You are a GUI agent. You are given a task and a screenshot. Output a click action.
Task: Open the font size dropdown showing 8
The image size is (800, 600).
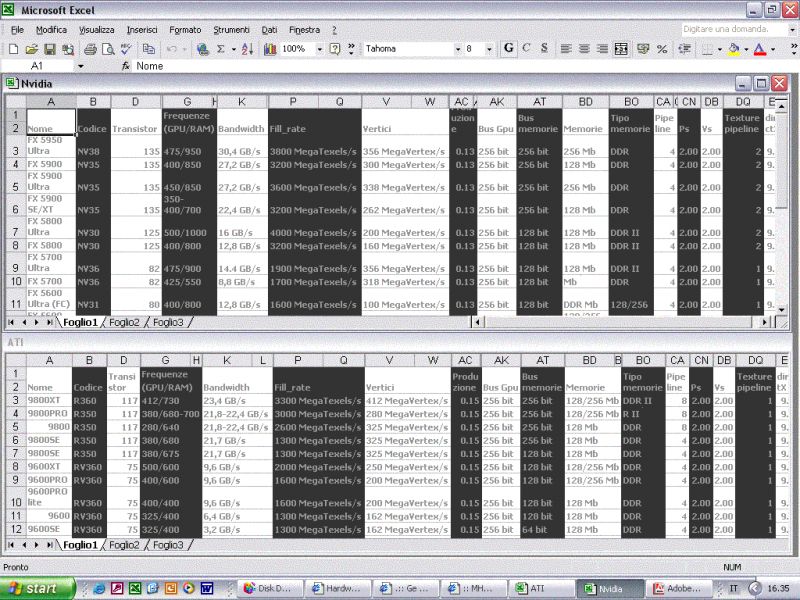click(x=489, y=48)
